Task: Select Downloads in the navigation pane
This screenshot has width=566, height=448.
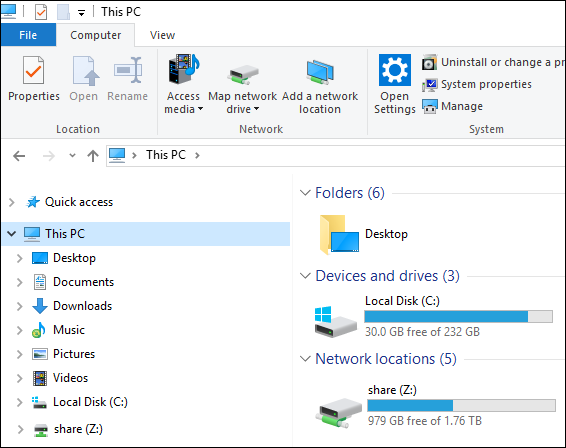Action: 82,306
